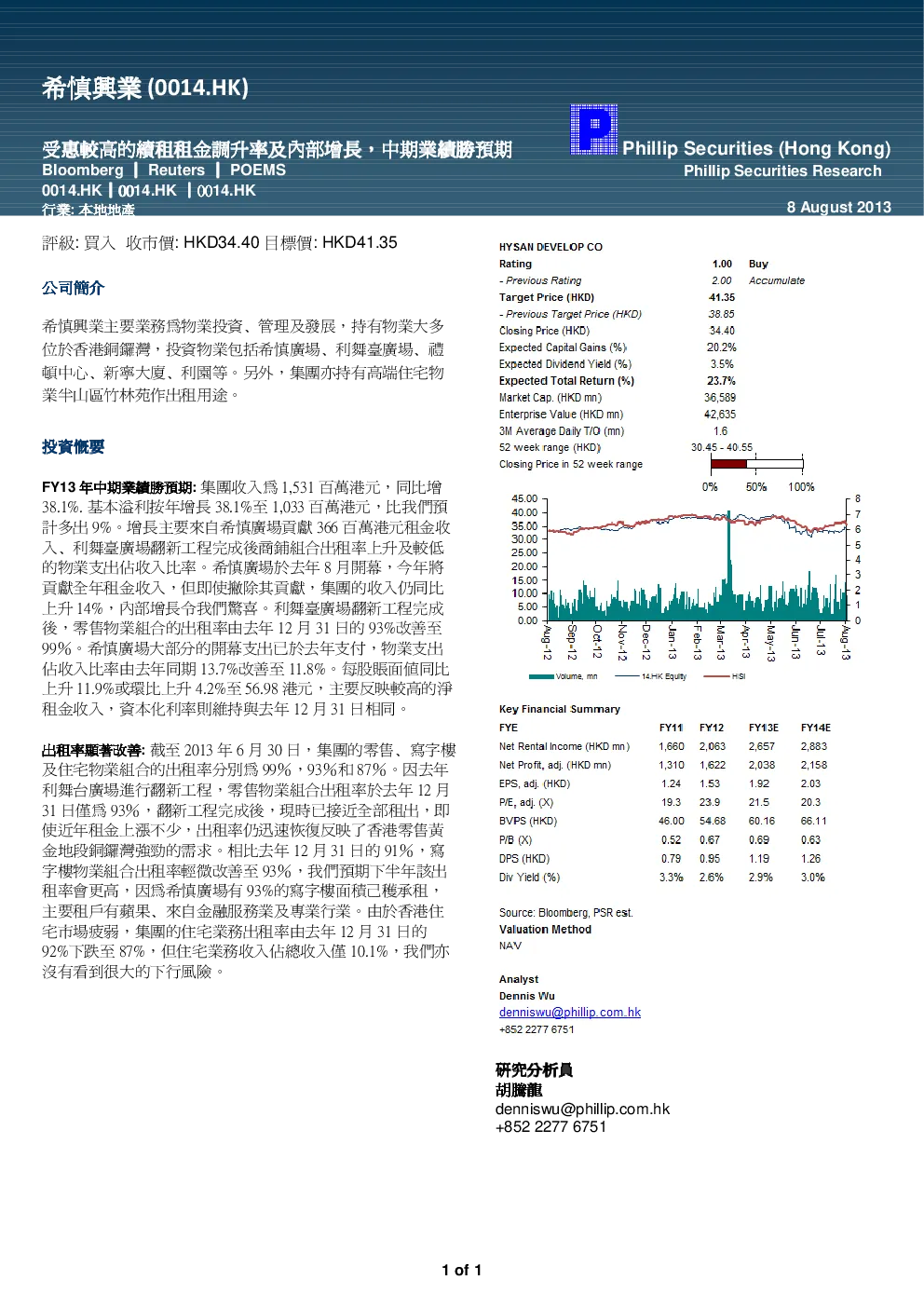Click the 'Bloomberg' label in header
The width and height of the screenshot is (924, 1307).
[x=83, y=170]
